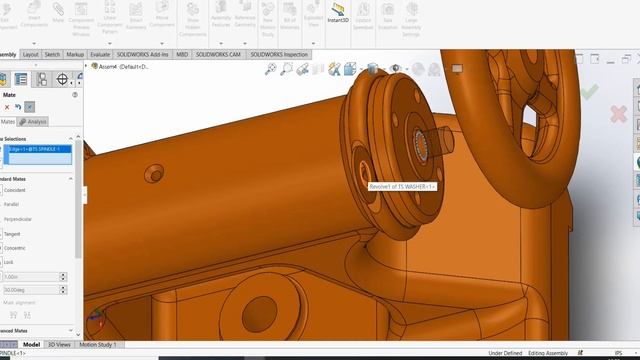
Task: Open the Dynamic Annotation Views icon
Action: (x=334, y=69)
